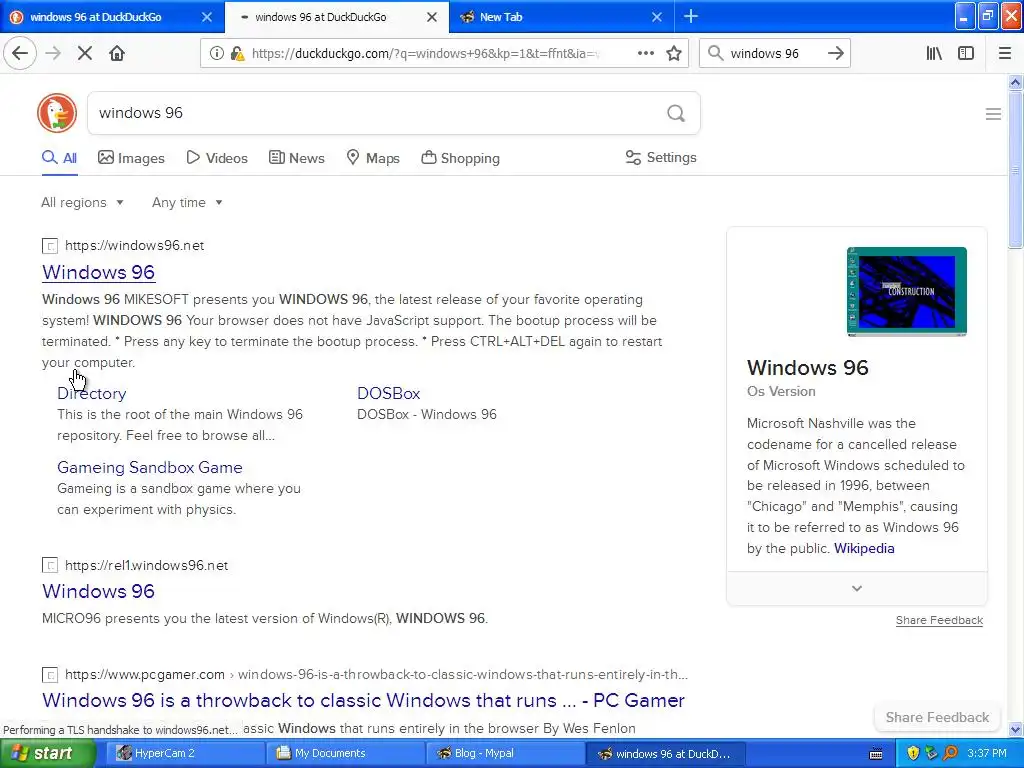Open the PC Gamer throwback article link

363,701
